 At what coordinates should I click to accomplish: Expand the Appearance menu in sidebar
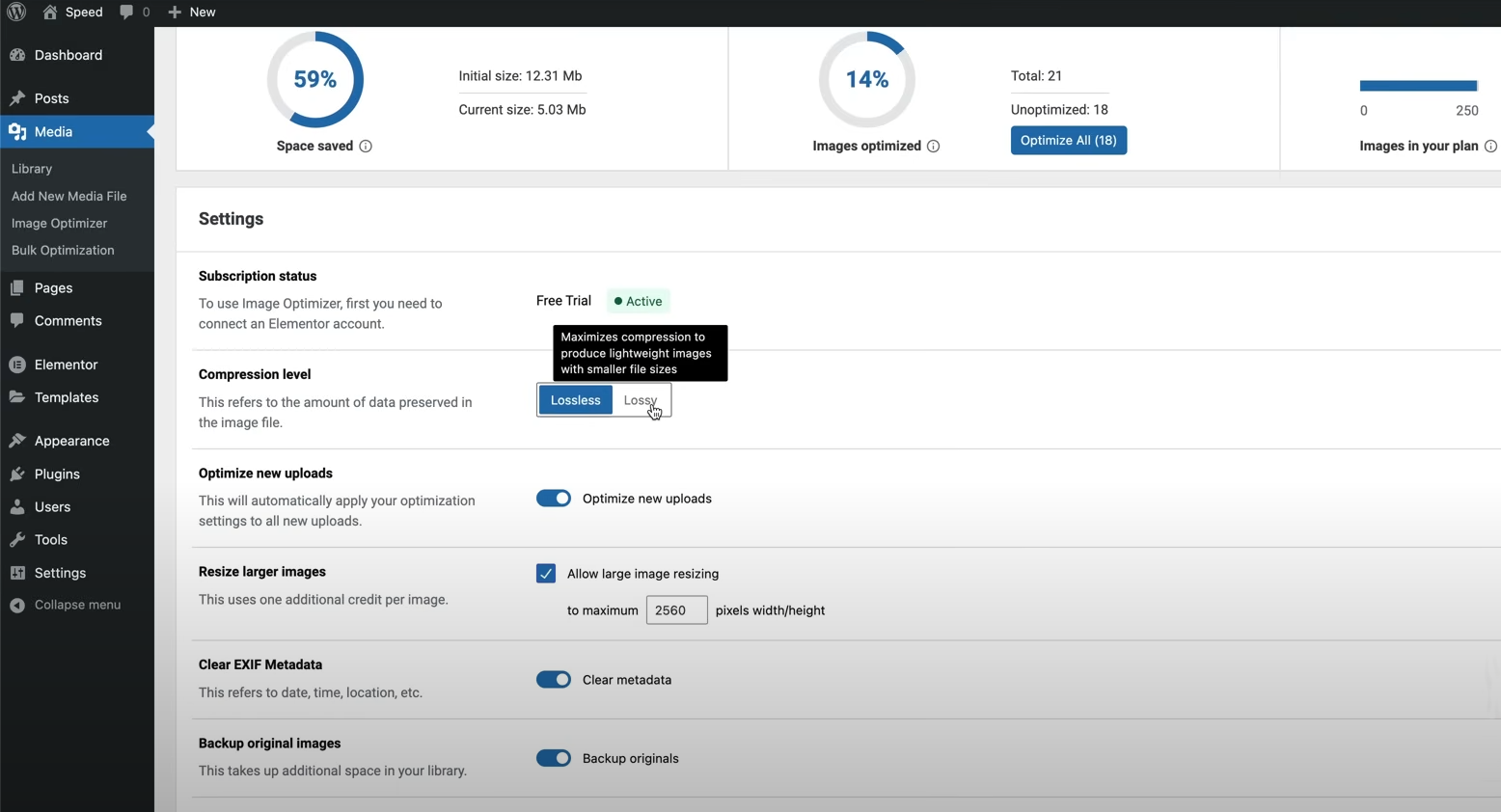pyautogui.click(x=71, y=441)
